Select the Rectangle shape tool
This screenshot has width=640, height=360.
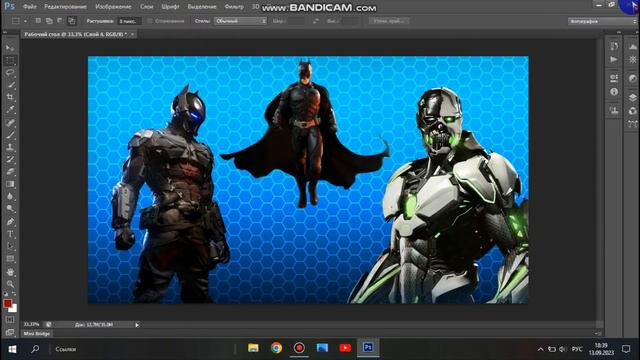(10, 258)
